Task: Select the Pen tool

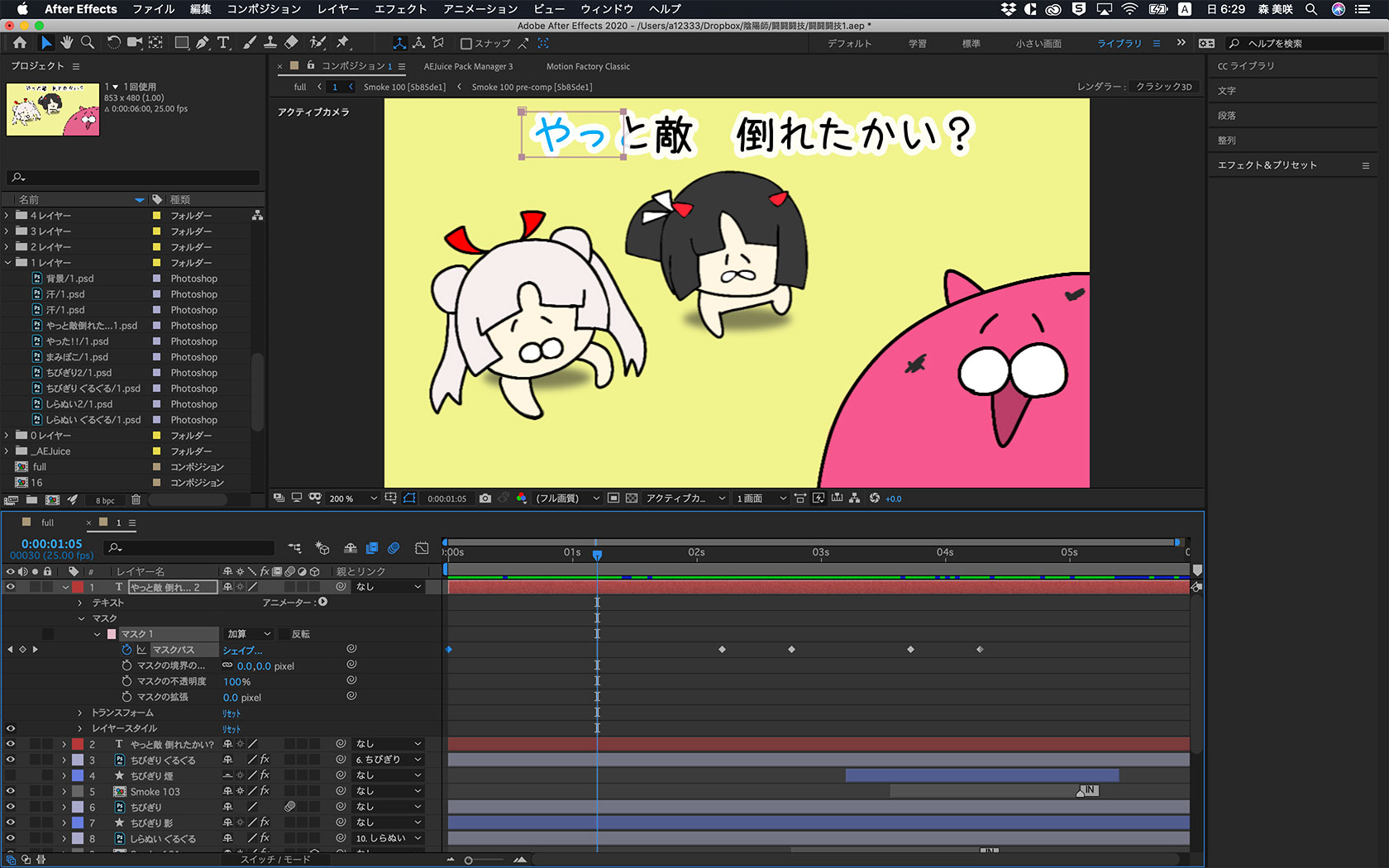Action: [x=203, y=43]
